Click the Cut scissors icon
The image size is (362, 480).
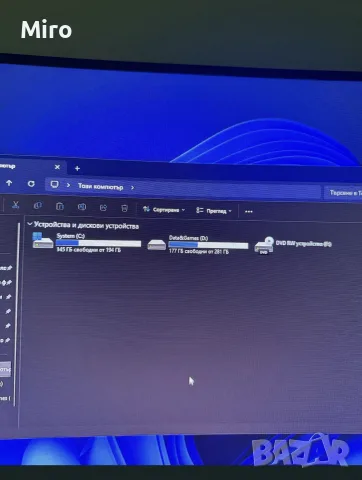point(15,205)
